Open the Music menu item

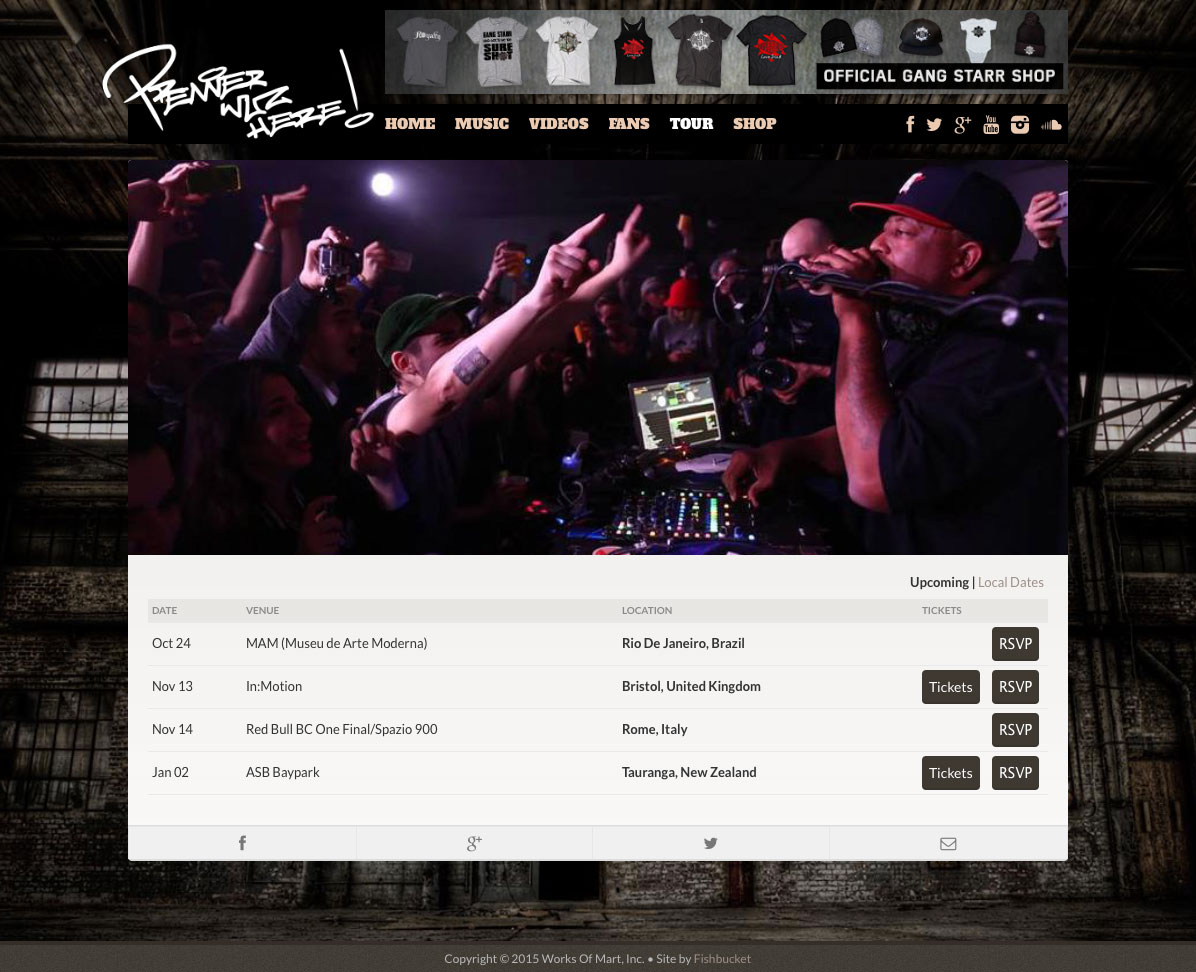pyautogui.click(x=482, y=124)
